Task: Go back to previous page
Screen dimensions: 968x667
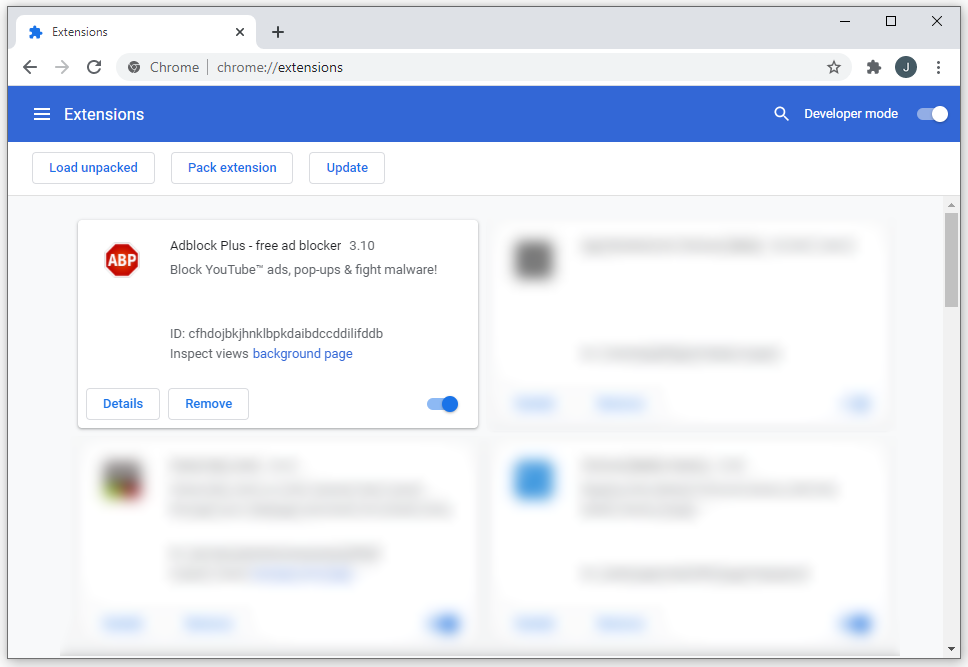Action: click(x=30, y=67)
